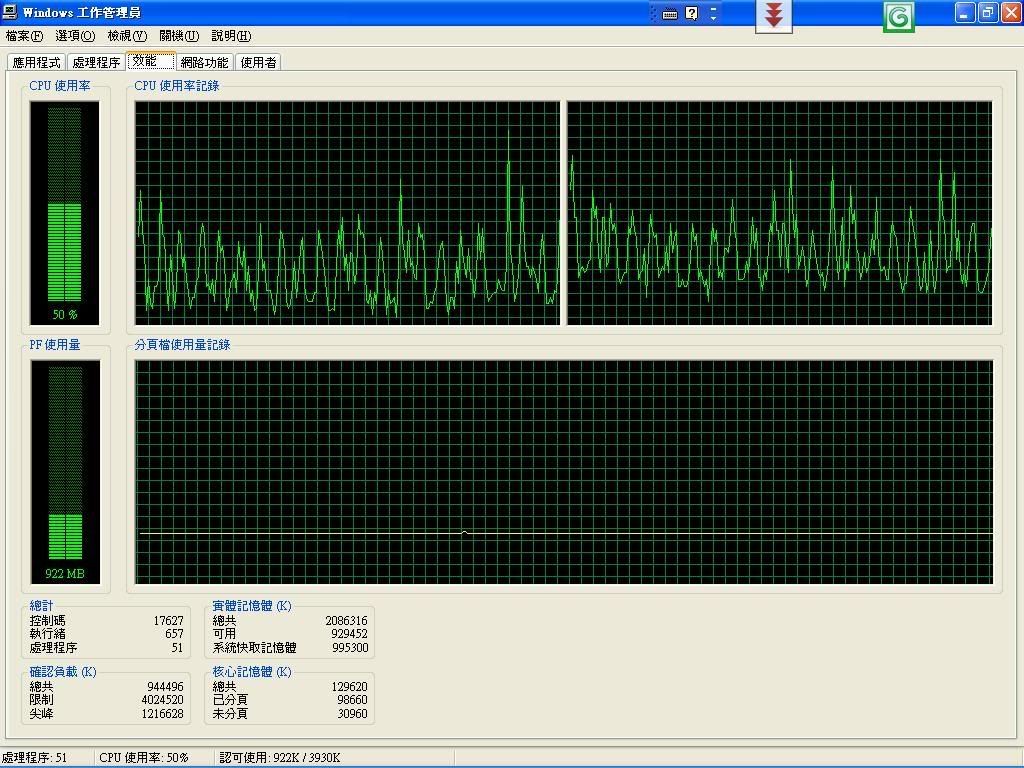1024x768 pixels.
Task: Click the Task Manager title bar icon
Action: pyautogui.click(x=10, y=12)
